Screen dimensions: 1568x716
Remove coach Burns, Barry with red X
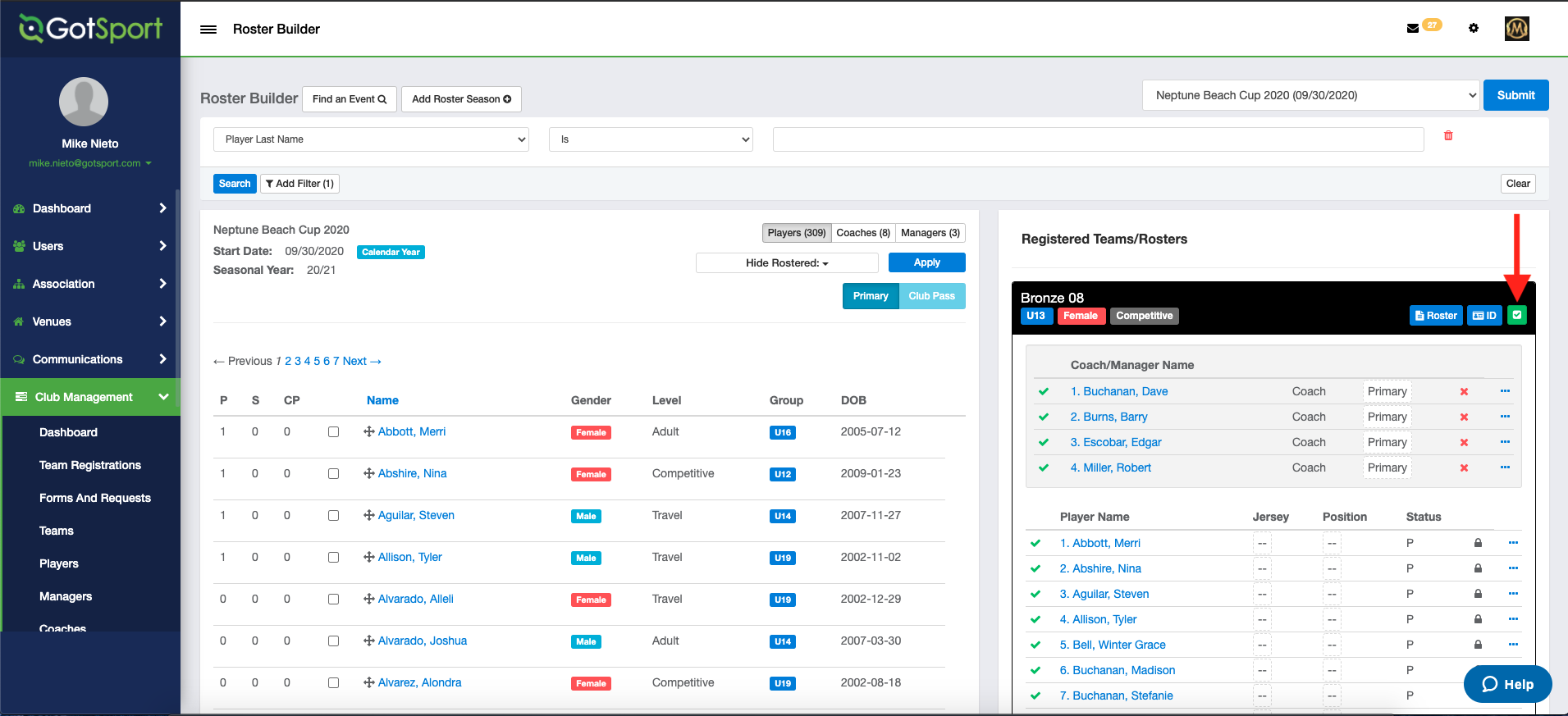[x=1464, y=417]
